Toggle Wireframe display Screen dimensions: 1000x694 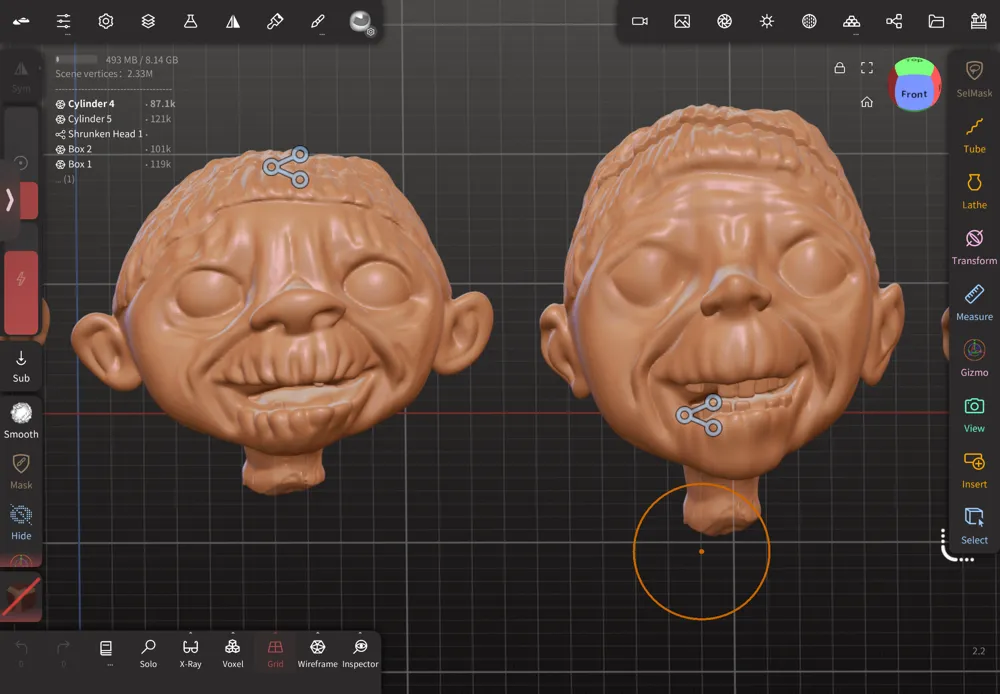[318, 653]
